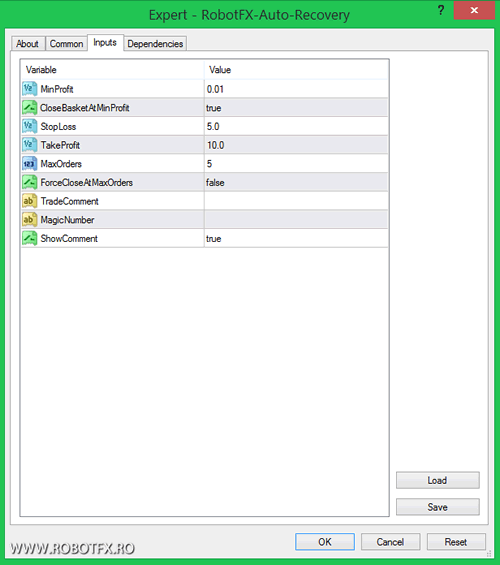The width and height of the screenshot is (500, 565).
Task: Click the ForceCloseAtMaxOrders value false
Action: [x=215, y=183]
